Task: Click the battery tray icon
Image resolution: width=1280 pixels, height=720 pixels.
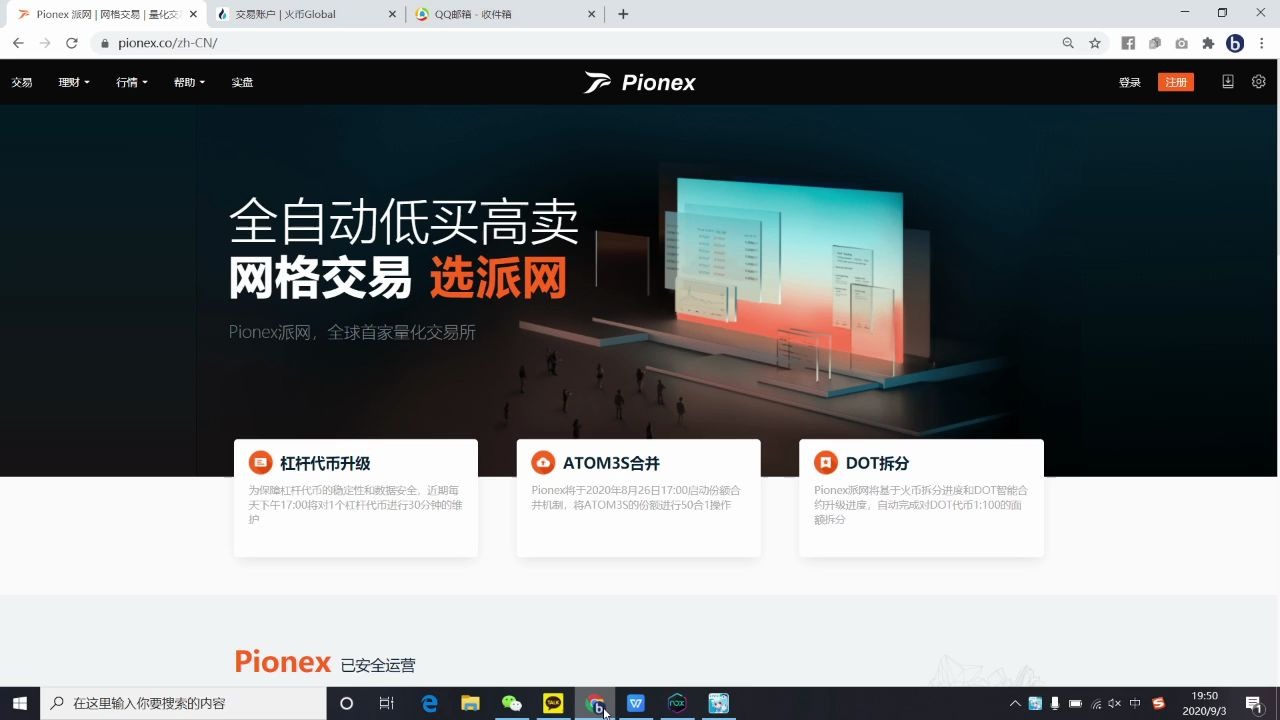Action: [1075, 703]
